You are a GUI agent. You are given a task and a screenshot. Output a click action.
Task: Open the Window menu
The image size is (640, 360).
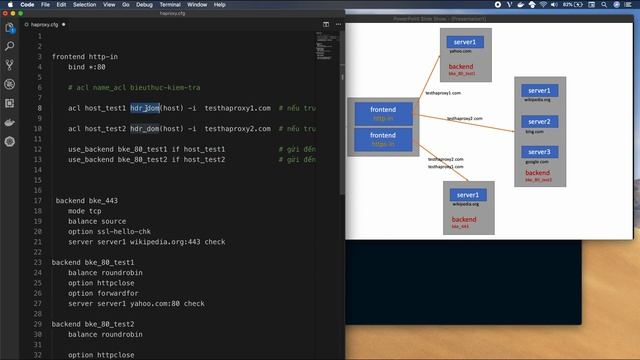pyautogui.click(x=197, y=4)
